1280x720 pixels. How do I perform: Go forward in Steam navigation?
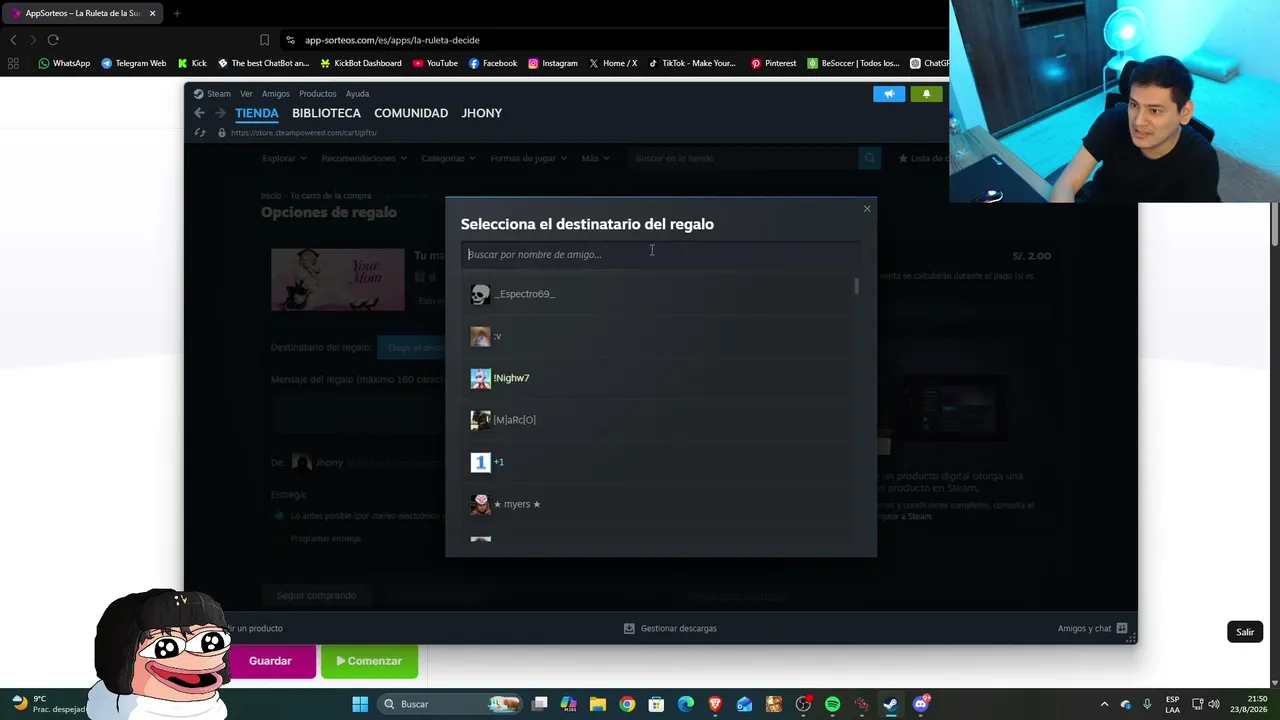tap(221, 113)
